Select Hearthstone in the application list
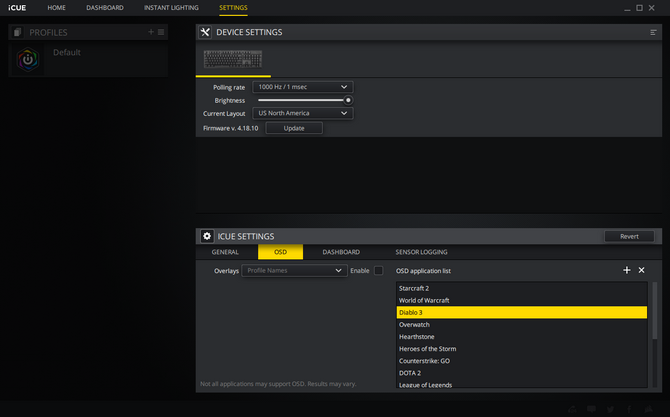This screenshot has width=670, height=417. [x=521, y=337]
